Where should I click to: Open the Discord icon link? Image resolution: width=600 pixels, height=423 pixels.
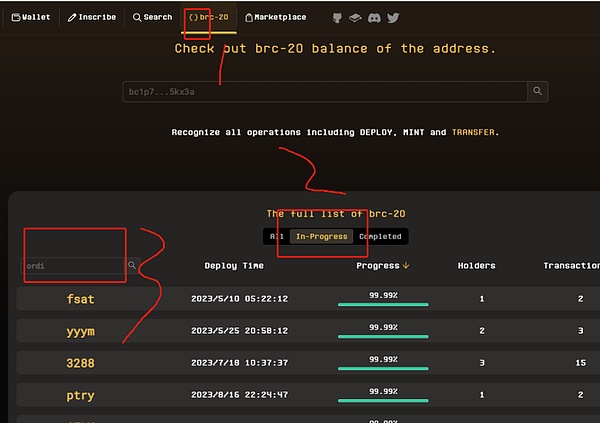(x=375, y=17)
